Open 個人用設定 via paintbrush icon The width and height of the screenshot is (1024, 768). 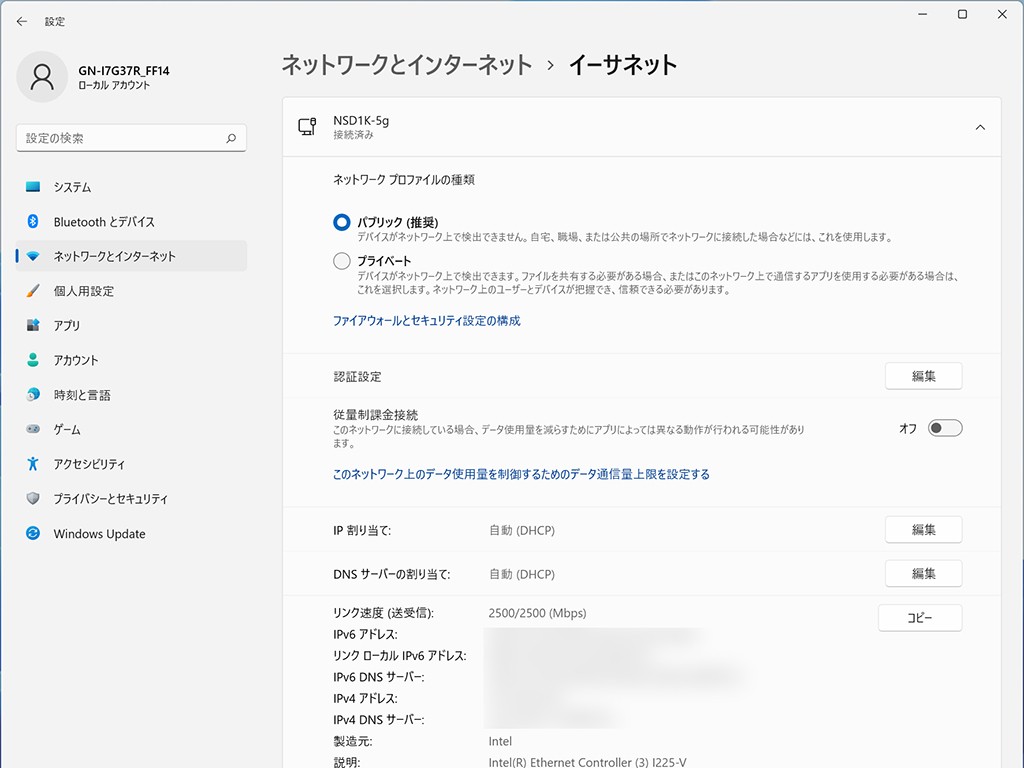pyautogui.click(x=33, y=291)
